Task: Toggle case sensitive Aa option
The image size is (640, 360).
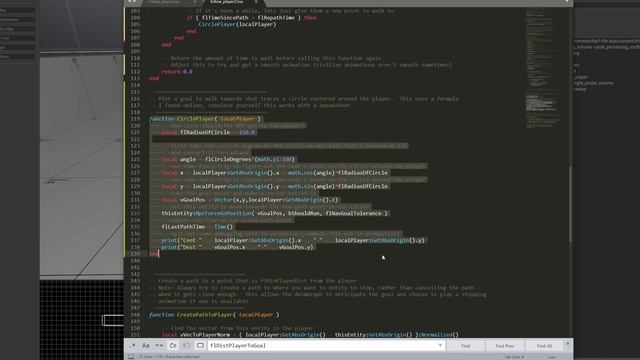Action: click(x=146, y=346)
